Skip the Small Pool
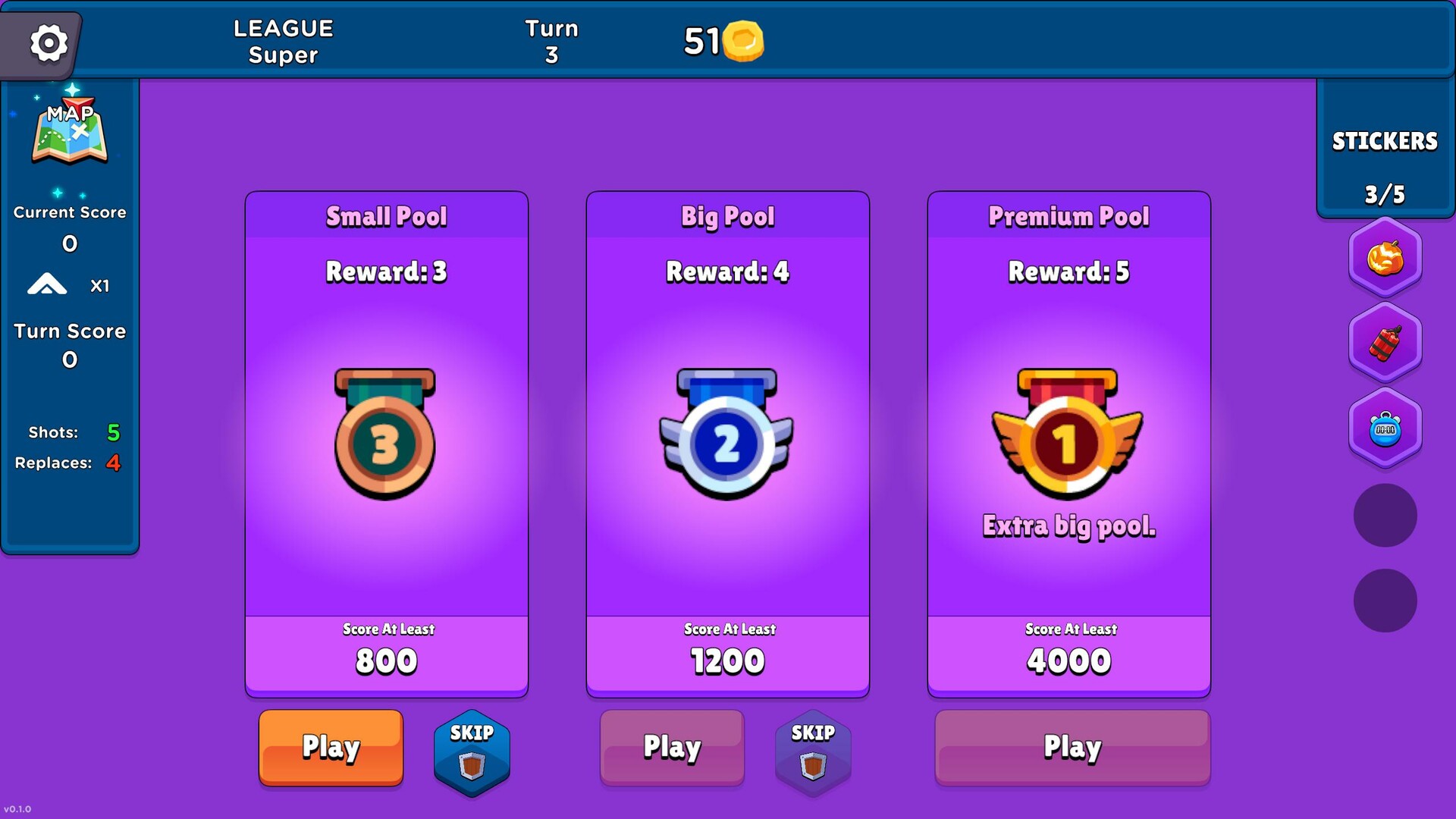The width and height of the screenshot is (1456, 819). click(472, 752)
